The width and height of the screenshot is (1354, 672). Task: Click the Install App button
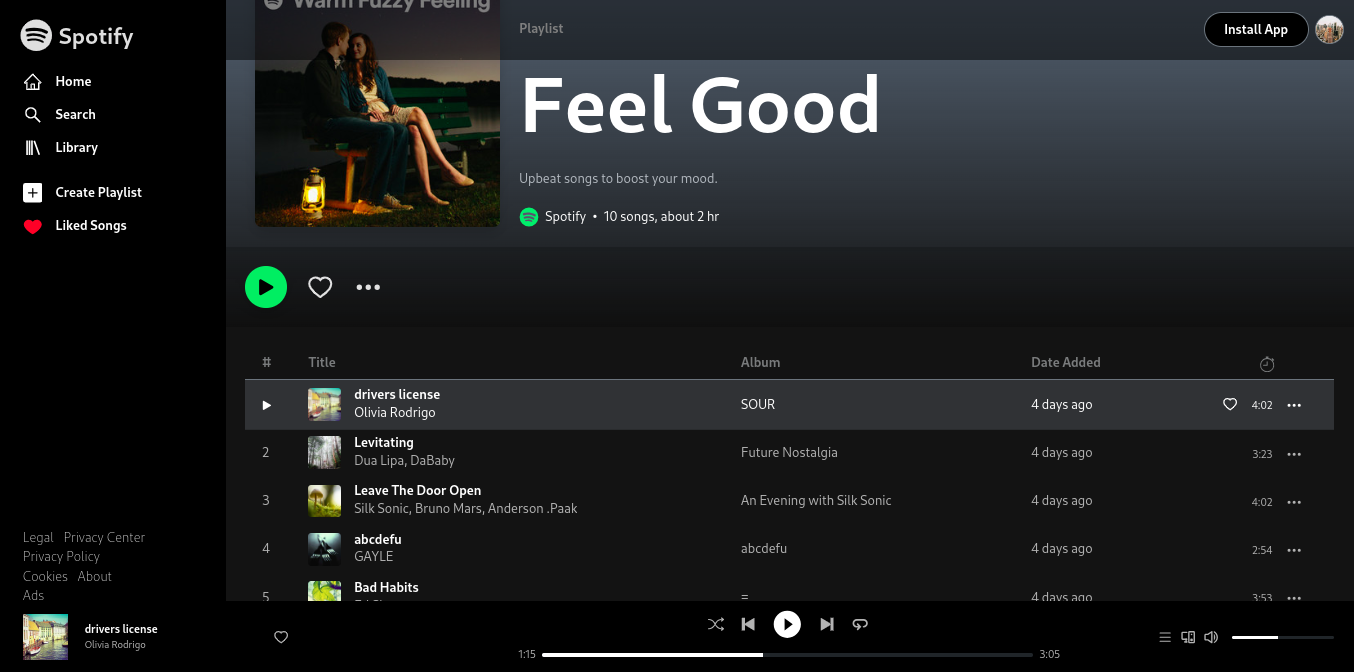(x=1255, y=30)
